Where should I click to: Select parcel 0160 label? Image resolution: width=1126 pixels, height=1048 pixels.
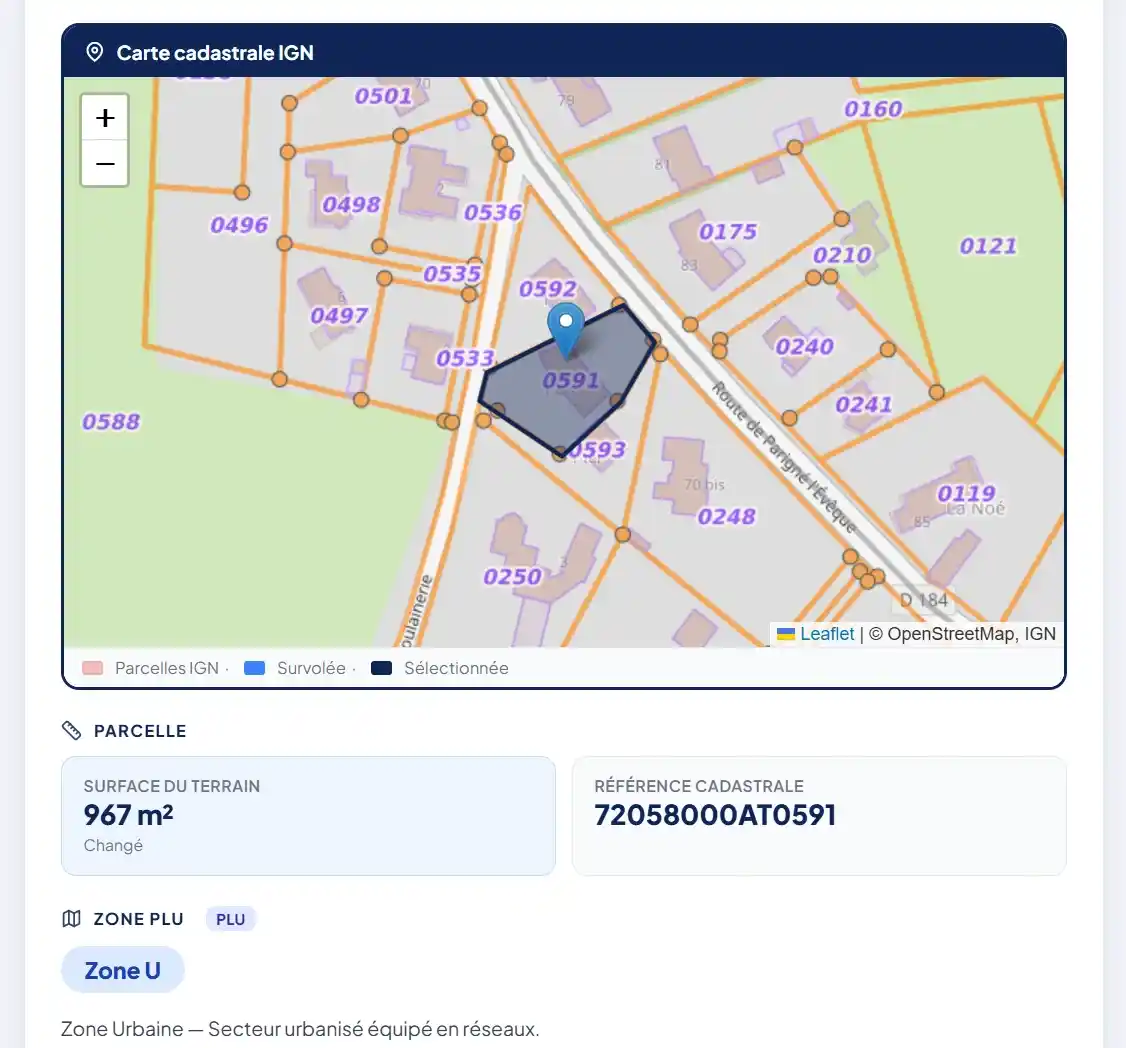click(873, 108)
